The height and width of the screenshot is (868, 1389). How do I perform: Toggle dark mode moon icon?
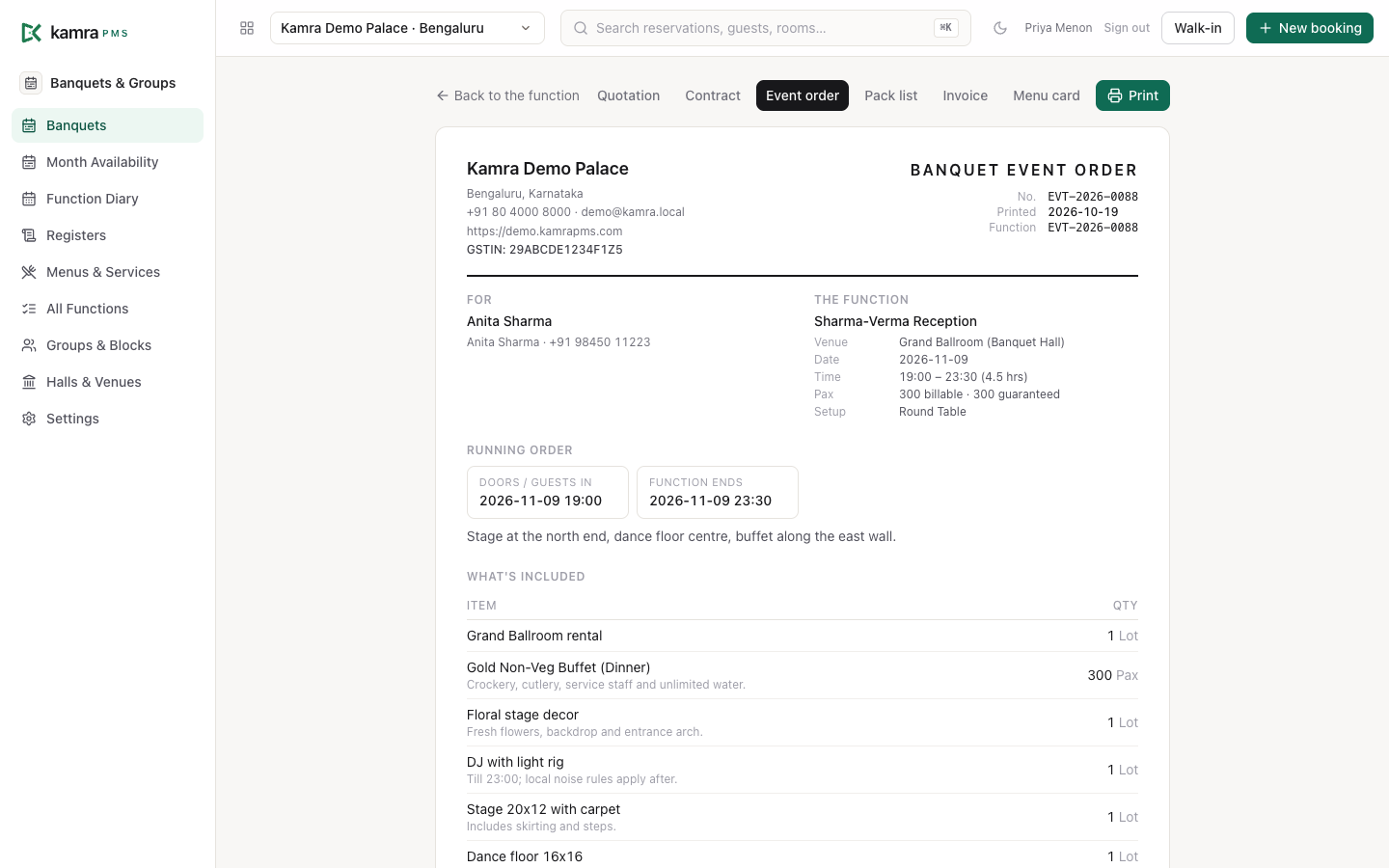coord(1000,28)
